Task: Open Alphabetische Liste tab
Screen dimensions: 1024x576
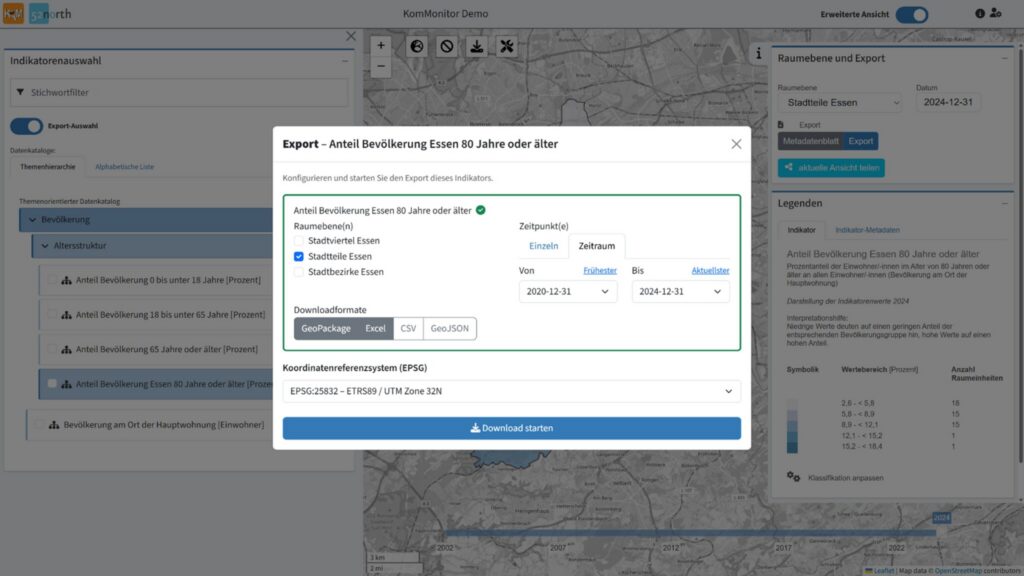Action: 124,167
